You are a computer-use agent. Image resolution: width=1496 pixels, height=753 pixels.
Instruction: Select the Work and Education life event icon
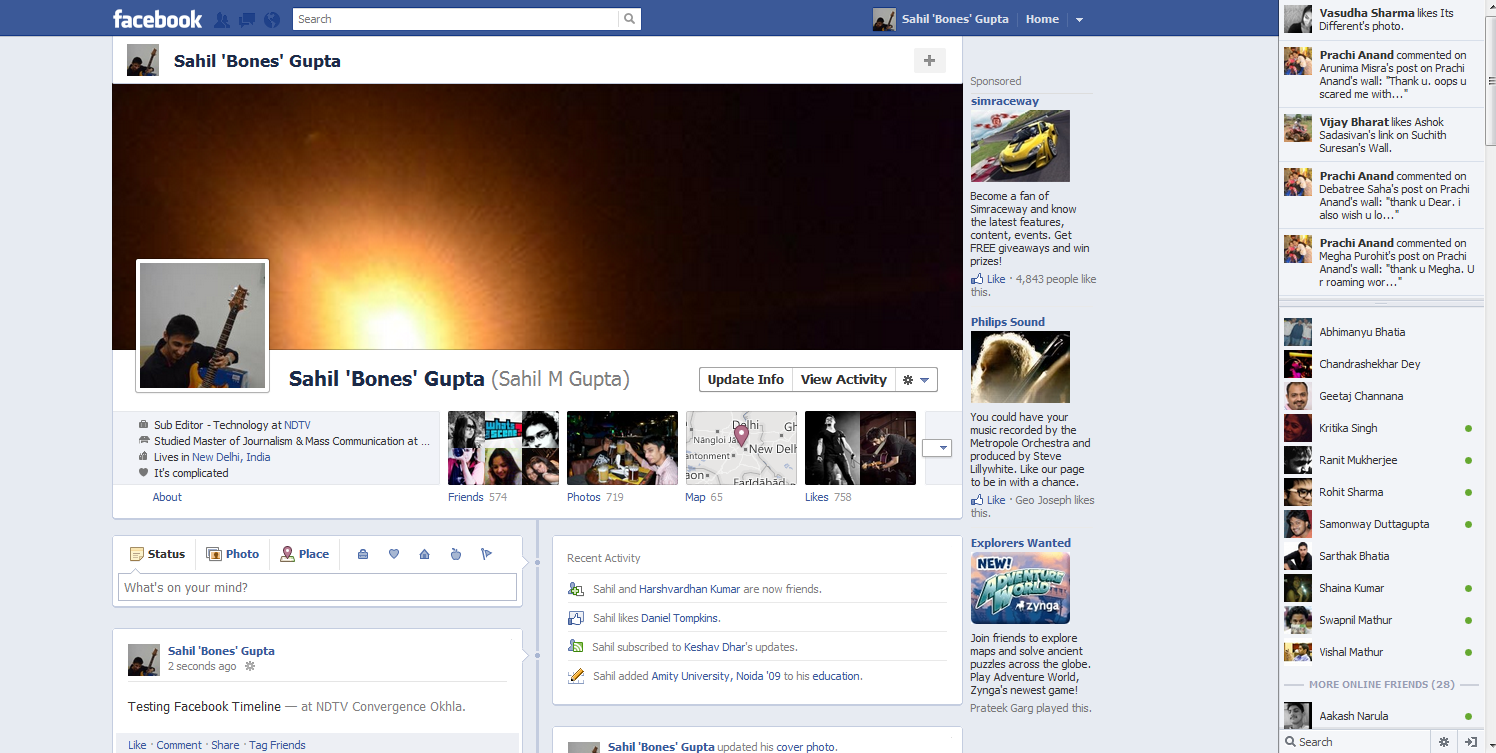(x=363, y=554)
